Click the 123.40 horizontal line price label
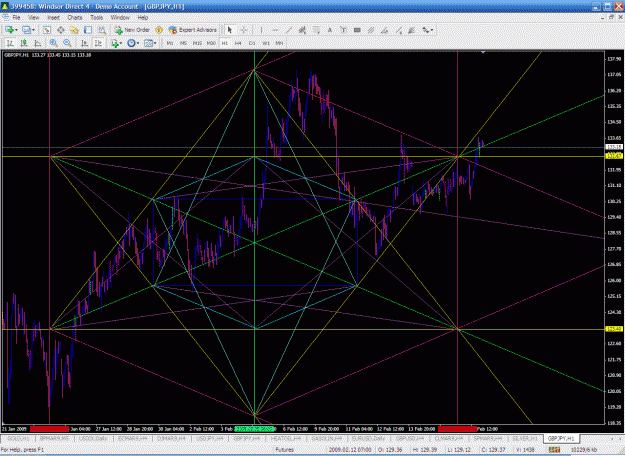 click(614, 329)
